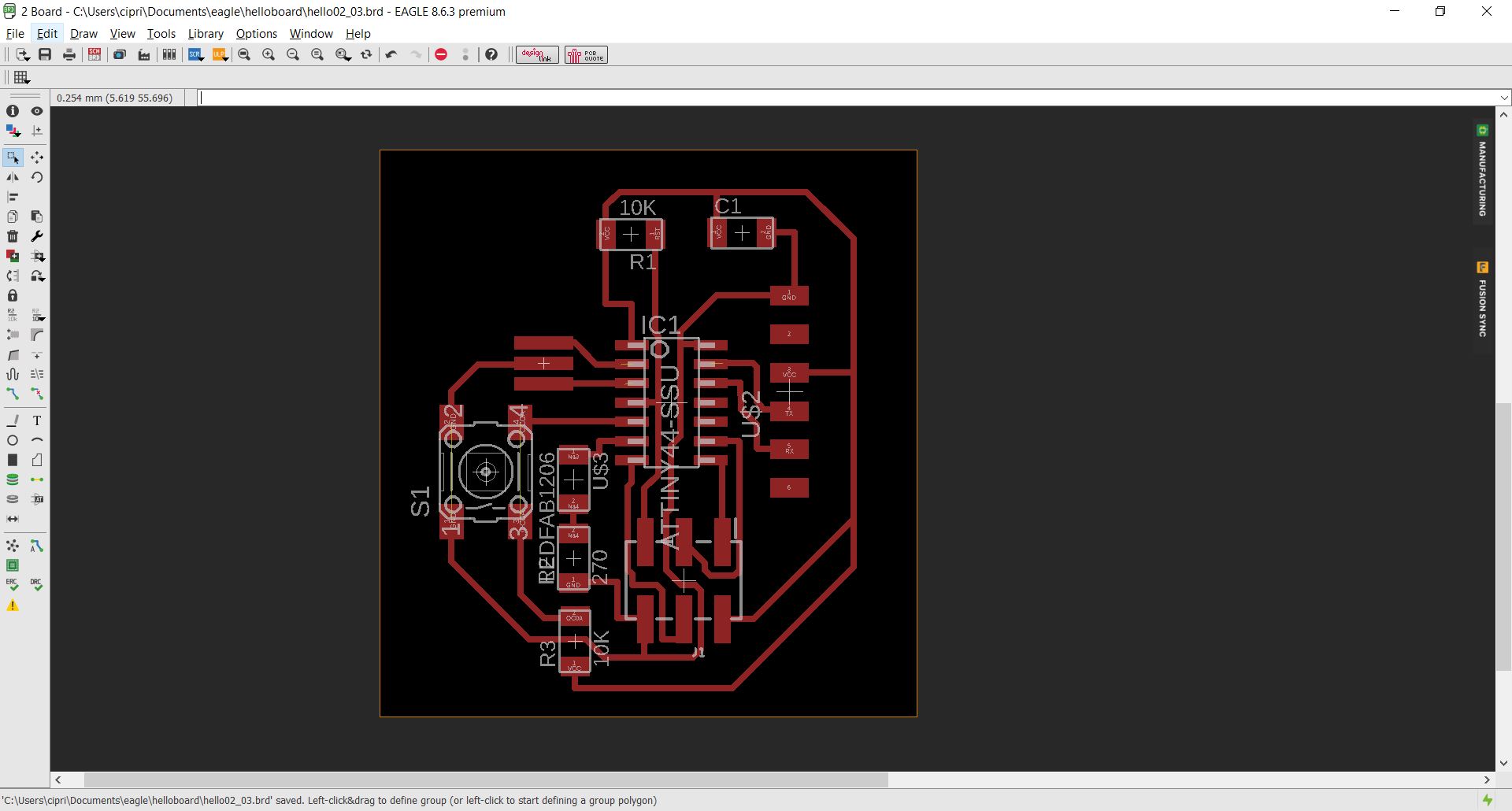Click Zoom to fit
The image size is (1512, 811).
(x=244, y=54)
